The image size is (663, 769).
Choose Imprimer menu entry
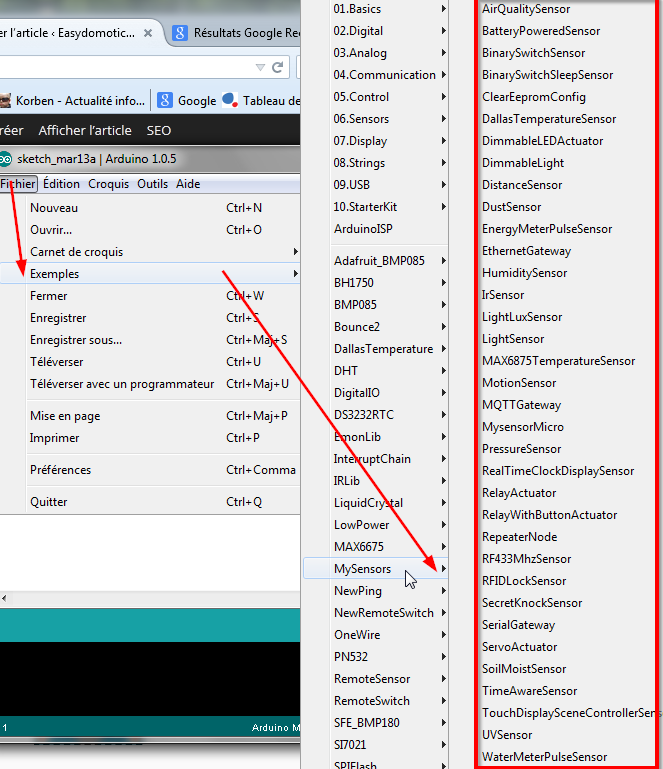150,438
